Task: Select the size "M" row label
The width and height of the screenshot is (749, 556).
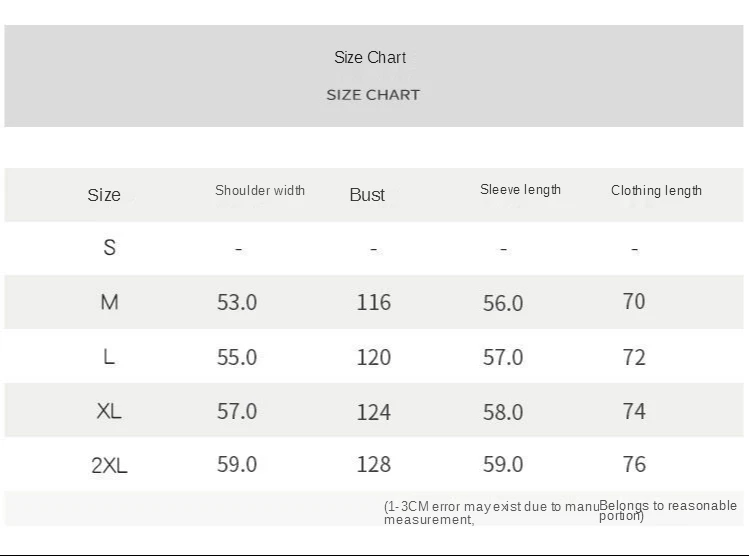Action: 109,302
